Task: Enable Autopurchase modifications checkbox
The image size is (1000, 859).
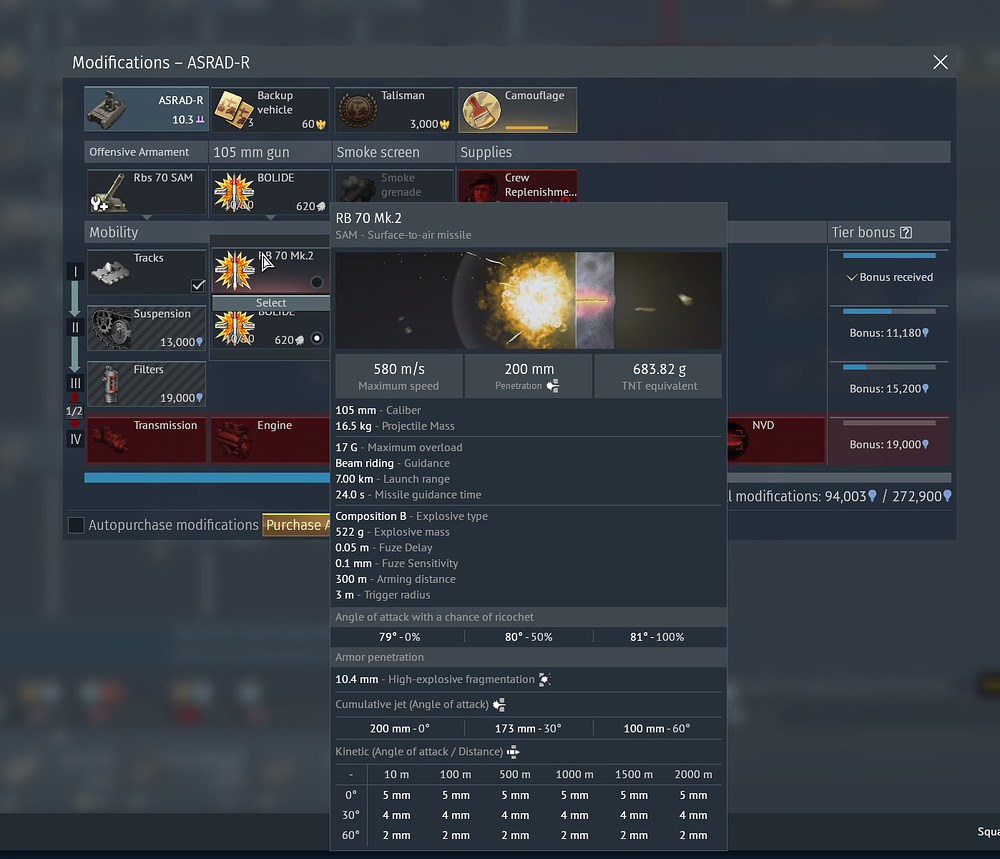Action: click(76, 525)
